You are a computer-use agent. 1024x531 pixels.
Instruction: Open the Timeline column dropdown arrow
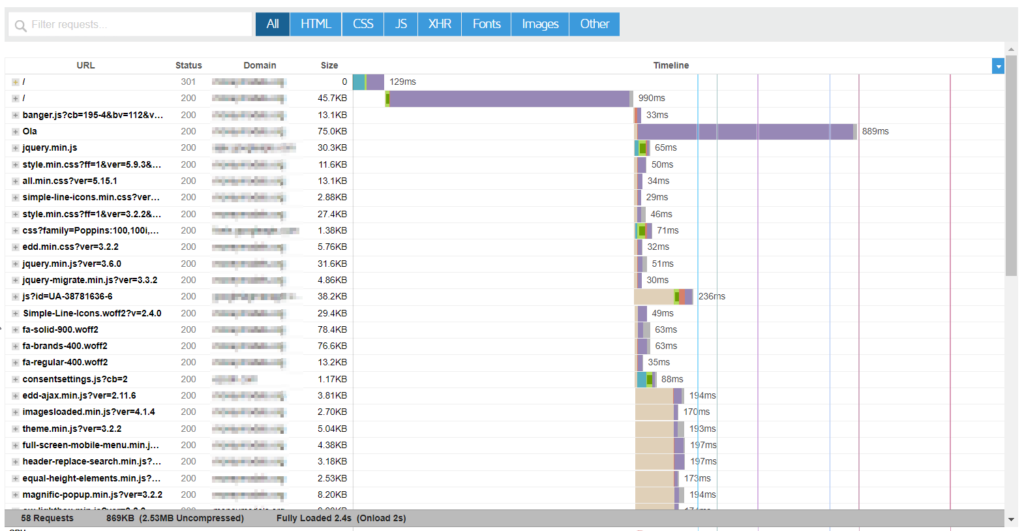[997, 66]
